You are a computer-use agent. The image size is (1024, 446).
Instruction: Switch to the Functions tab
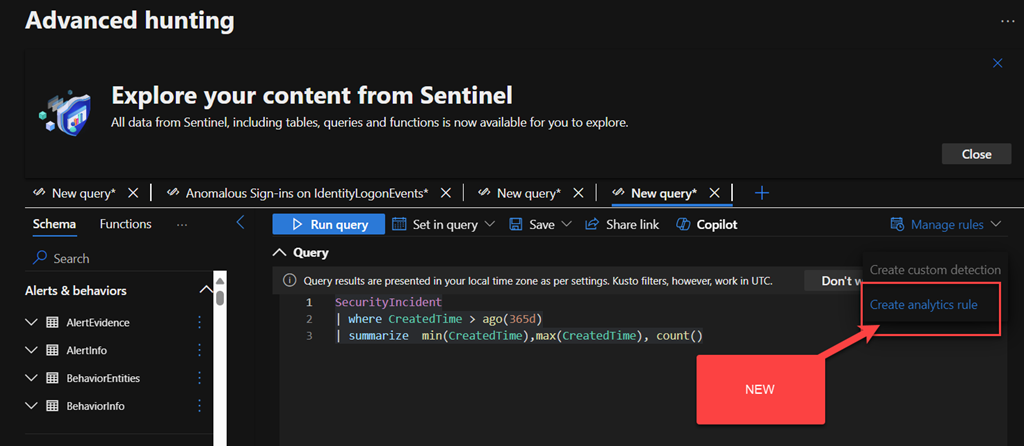pyautogui.click(x=126, y=224)
